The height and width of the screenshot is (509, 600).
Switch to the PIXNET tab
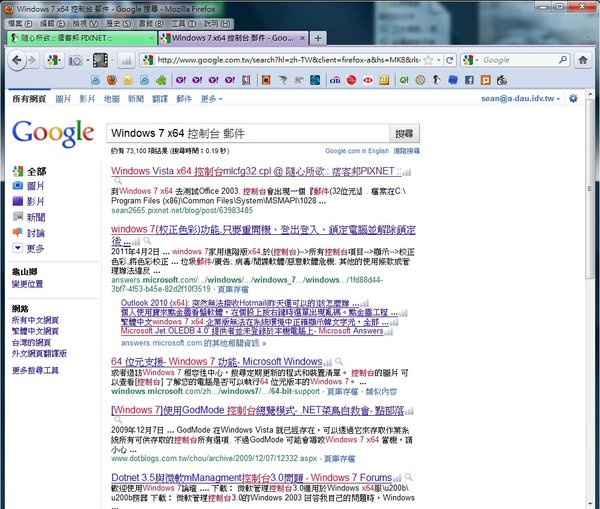coord(82,38)
